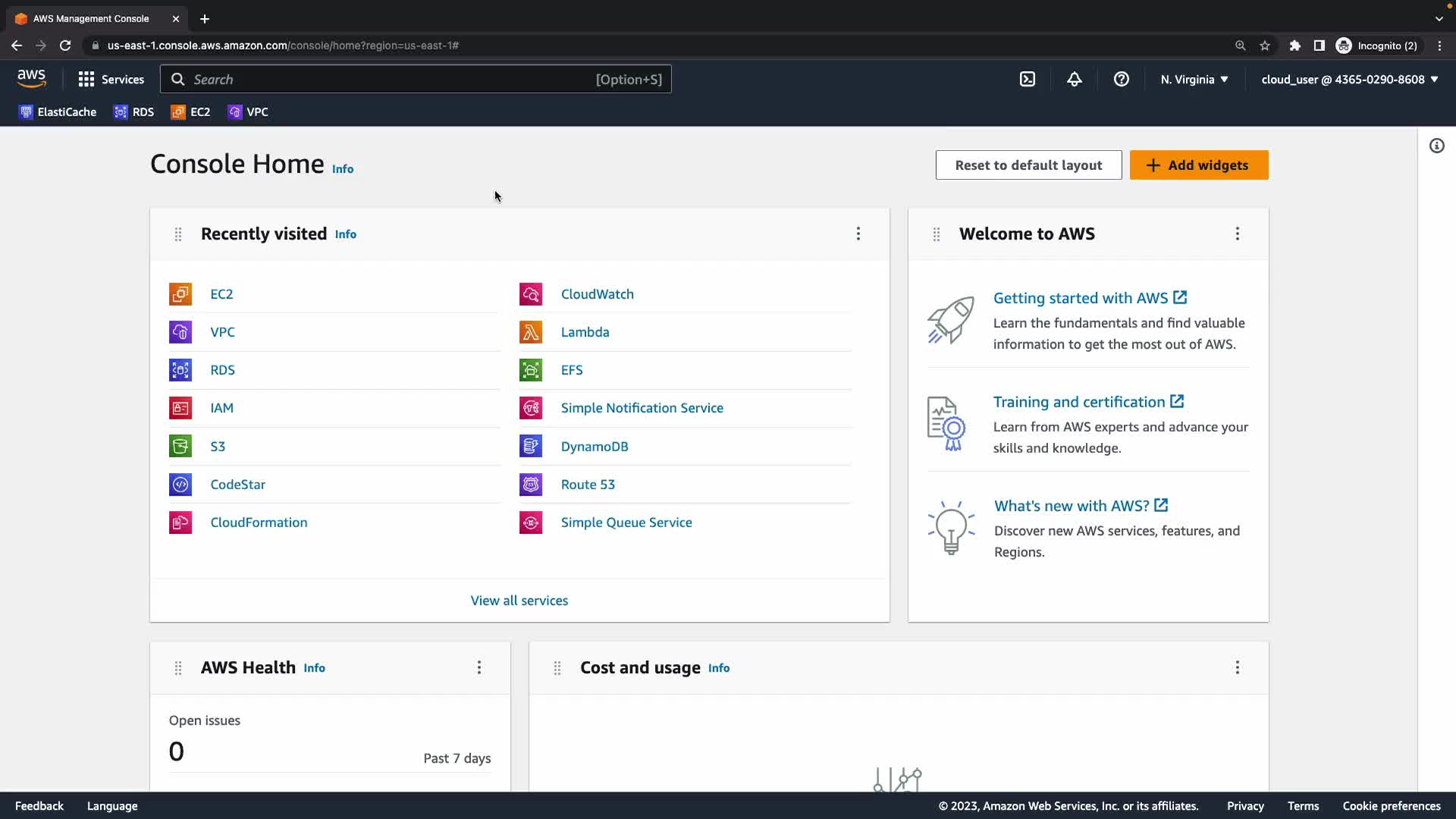Click the Add widgets button

tap(1198, 165)
